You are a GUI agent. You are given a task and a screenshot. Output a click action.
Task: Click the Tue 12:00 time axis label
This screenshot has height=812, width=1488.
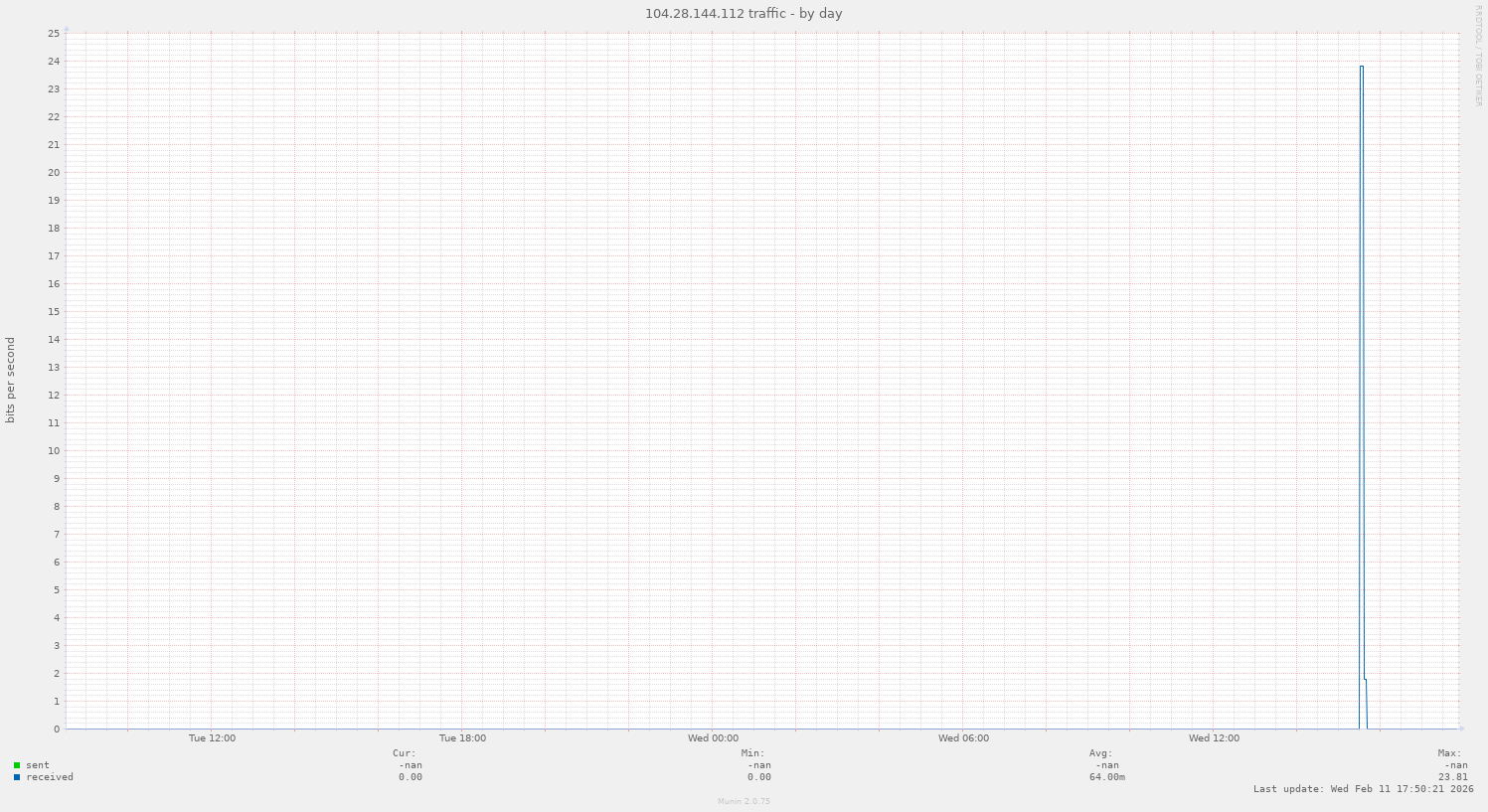[x=212, y=738]
